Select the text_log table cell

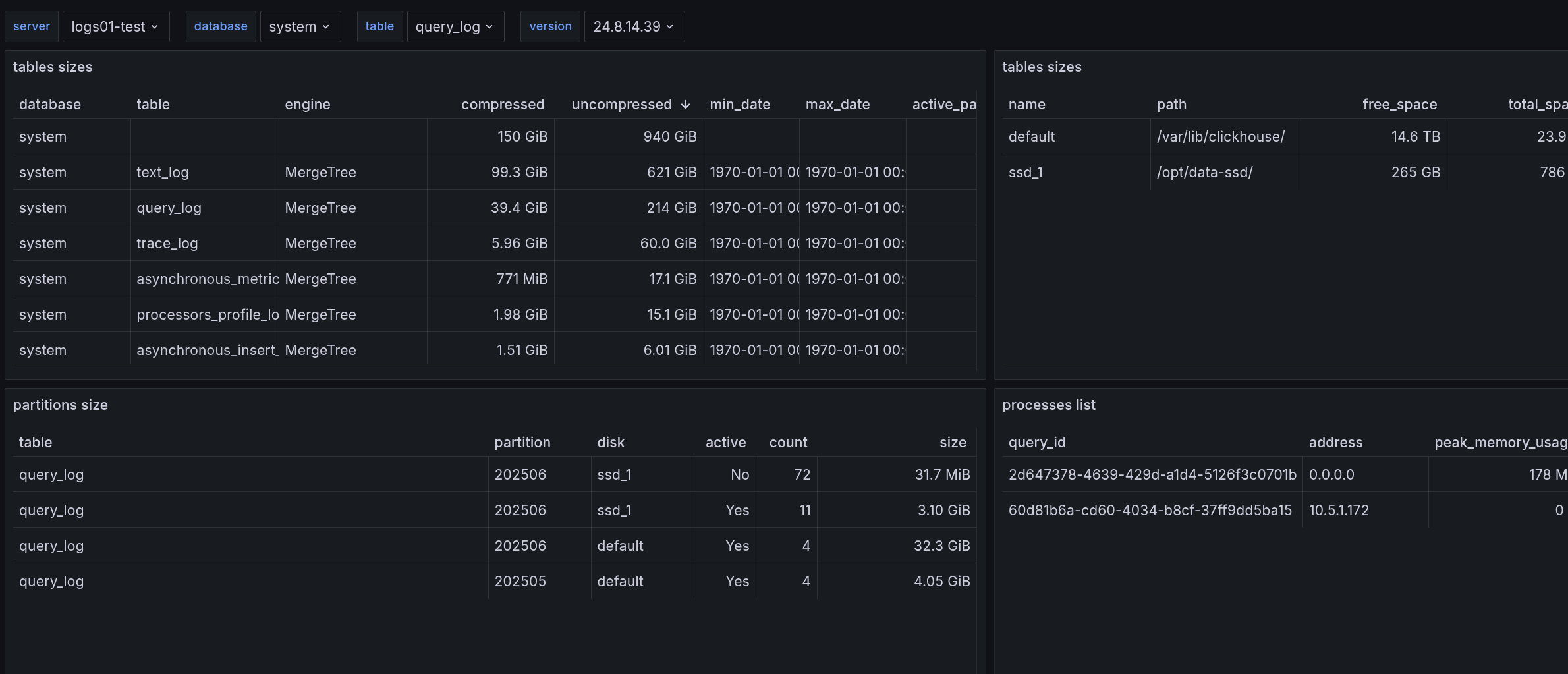pos(163,173)
